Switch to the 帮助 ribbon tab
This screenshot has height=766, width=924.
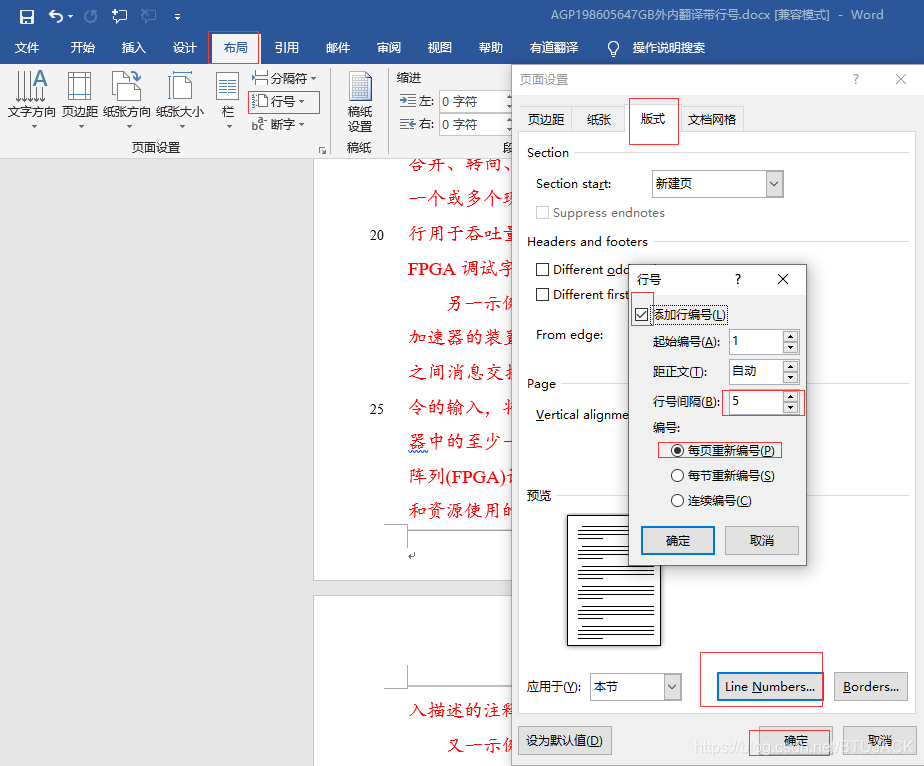(x=491, y=48)
